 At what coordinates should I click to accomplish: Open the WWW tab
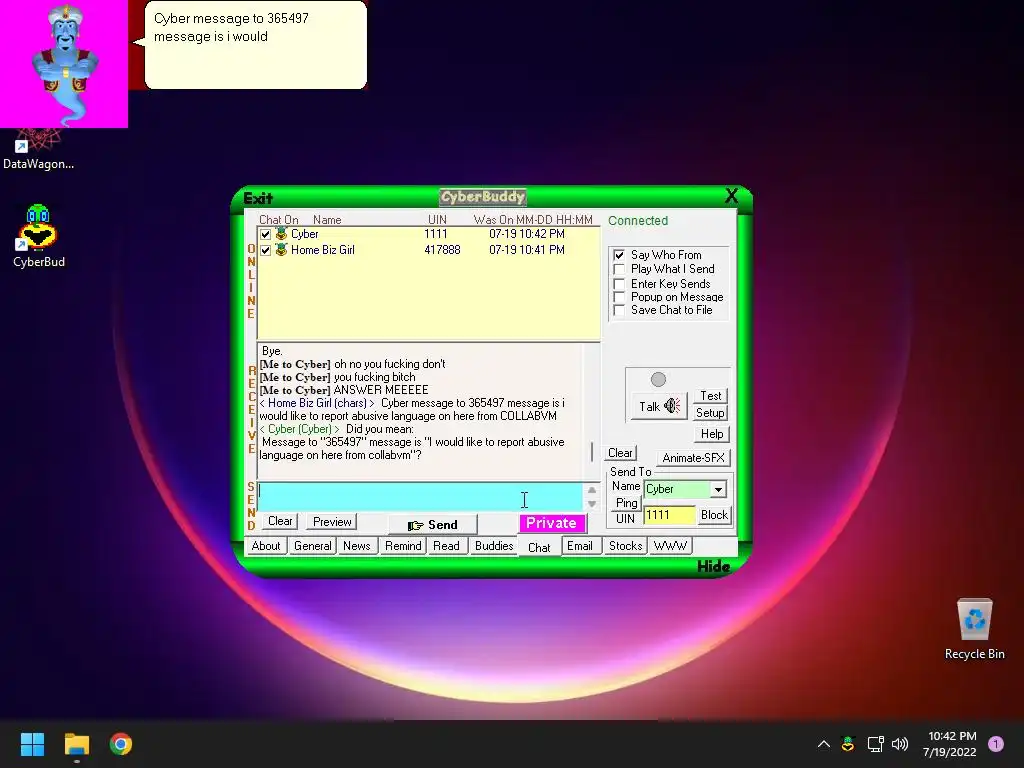tap(670, 546)
